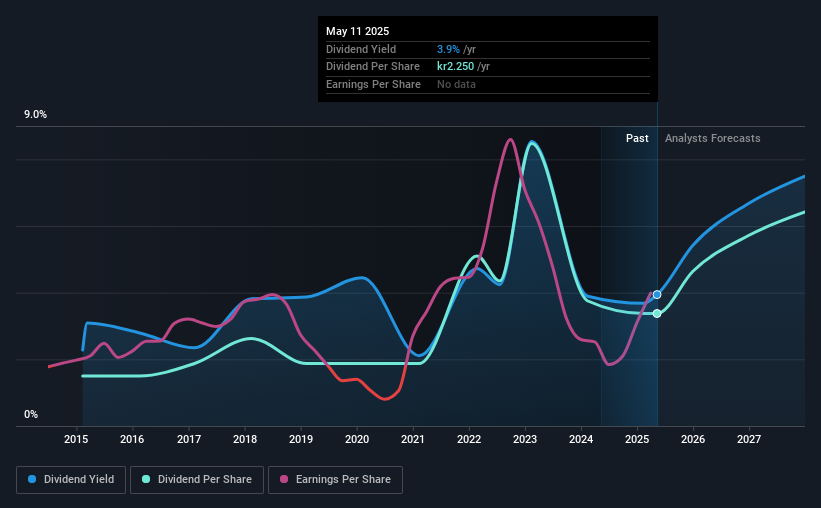The width and height of the screenshot is (821, 508).
Task: Select the teal Dividend Per Share data marker
Action: pyautogui.click(x=657, y=314)
